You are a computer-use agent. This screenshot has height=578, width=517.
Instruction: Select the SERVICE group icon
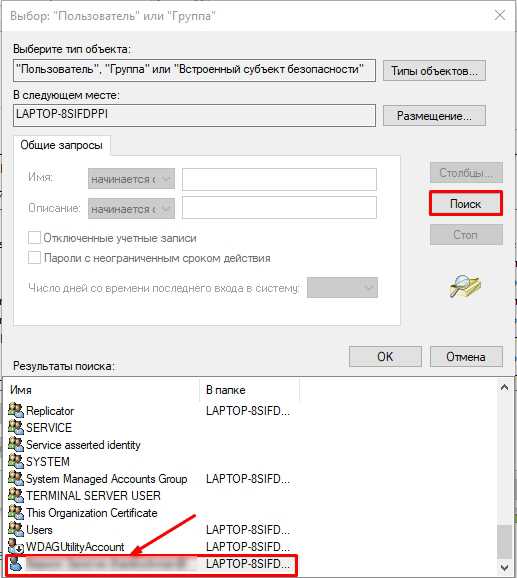tap(16, 427)
